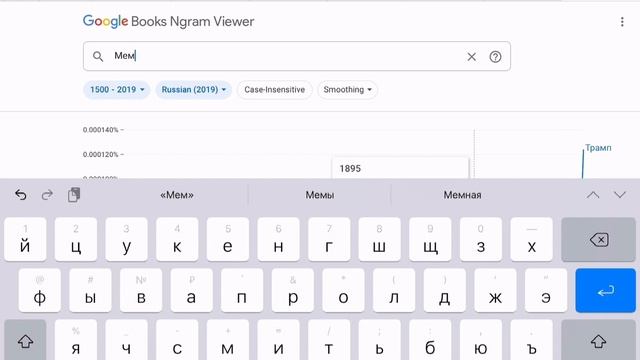Viewport: 640px width, 360px height.
Task: Tap the ч key
Action: (x=127, y=340)
